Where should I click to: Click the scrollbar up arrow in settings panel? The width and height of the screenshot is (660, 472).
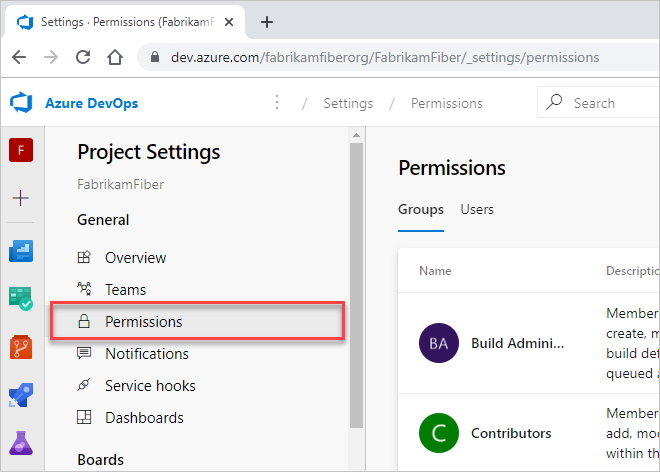coord(357,135)
